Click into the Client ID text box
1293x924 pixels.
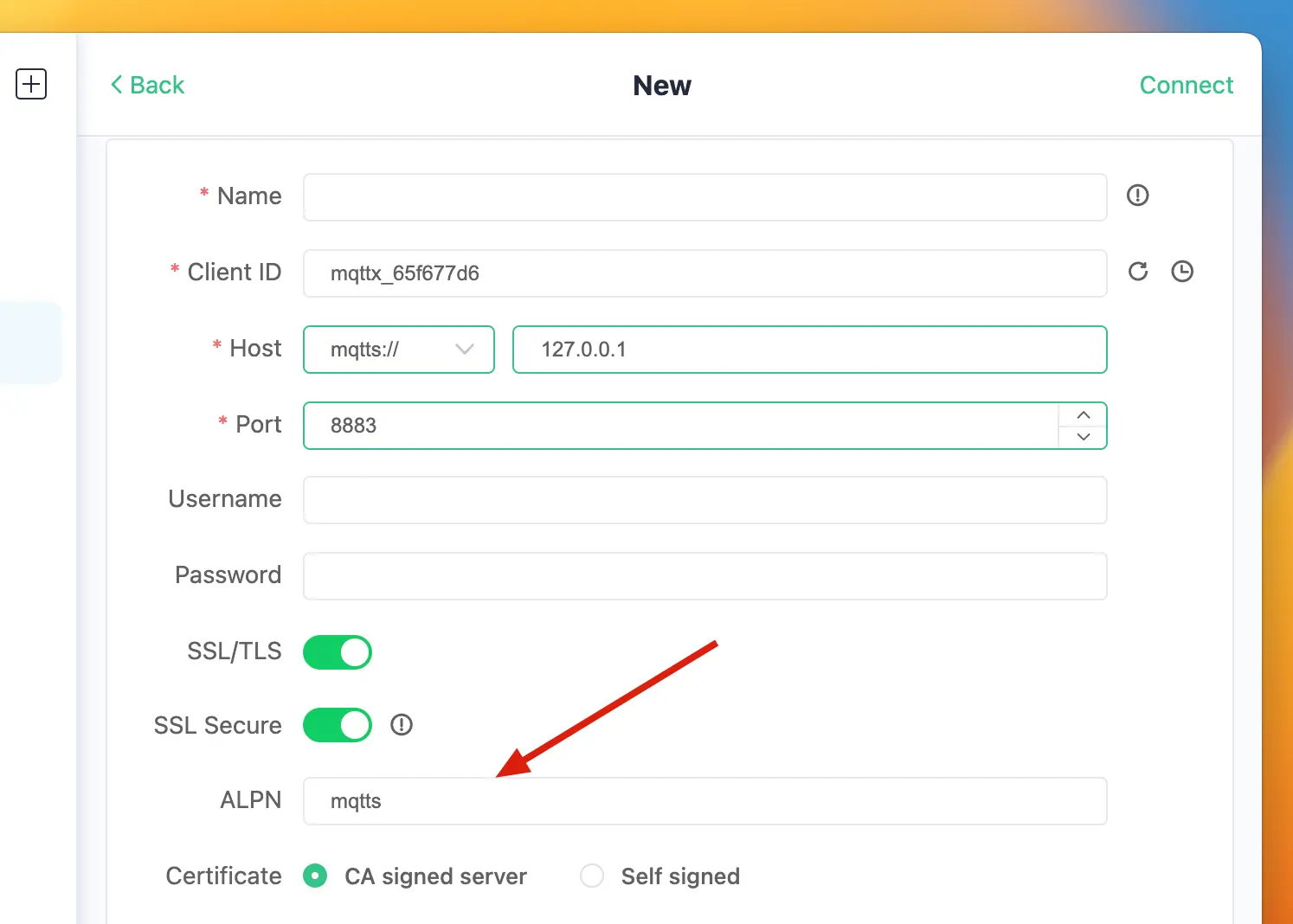click(x=704, y=273)
